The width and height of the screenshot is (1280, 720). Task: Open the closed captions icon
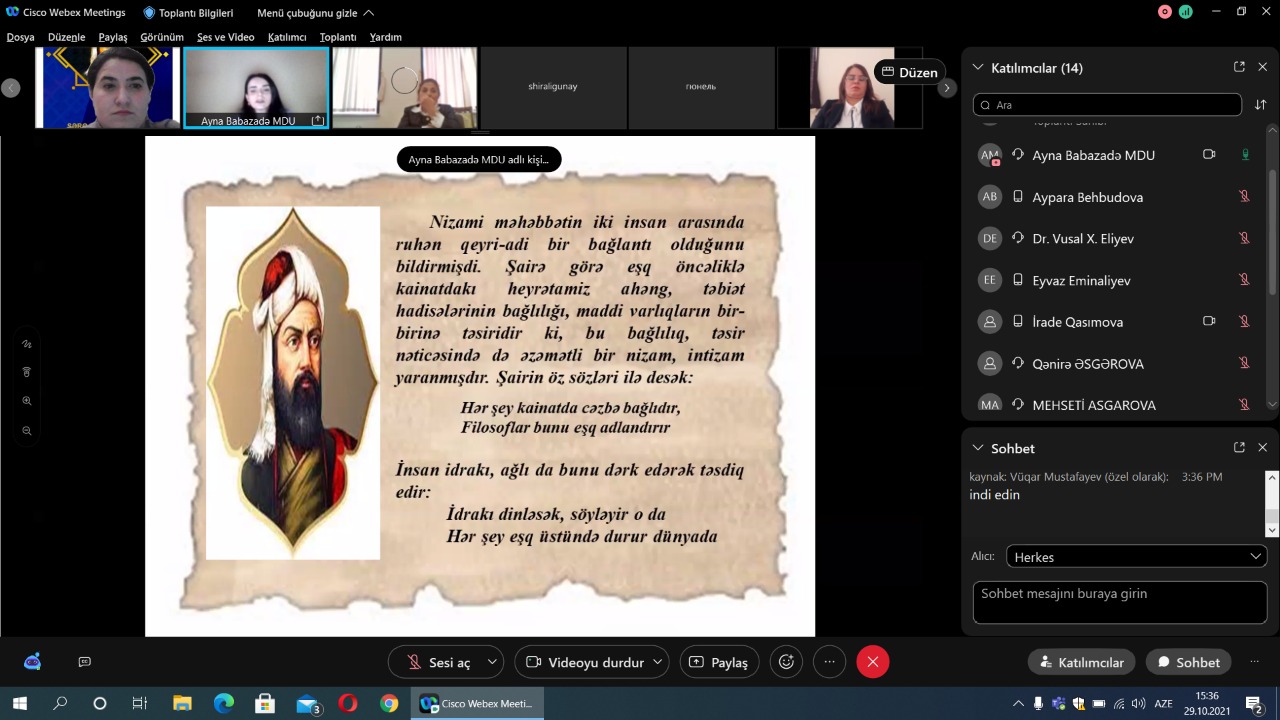85,662
